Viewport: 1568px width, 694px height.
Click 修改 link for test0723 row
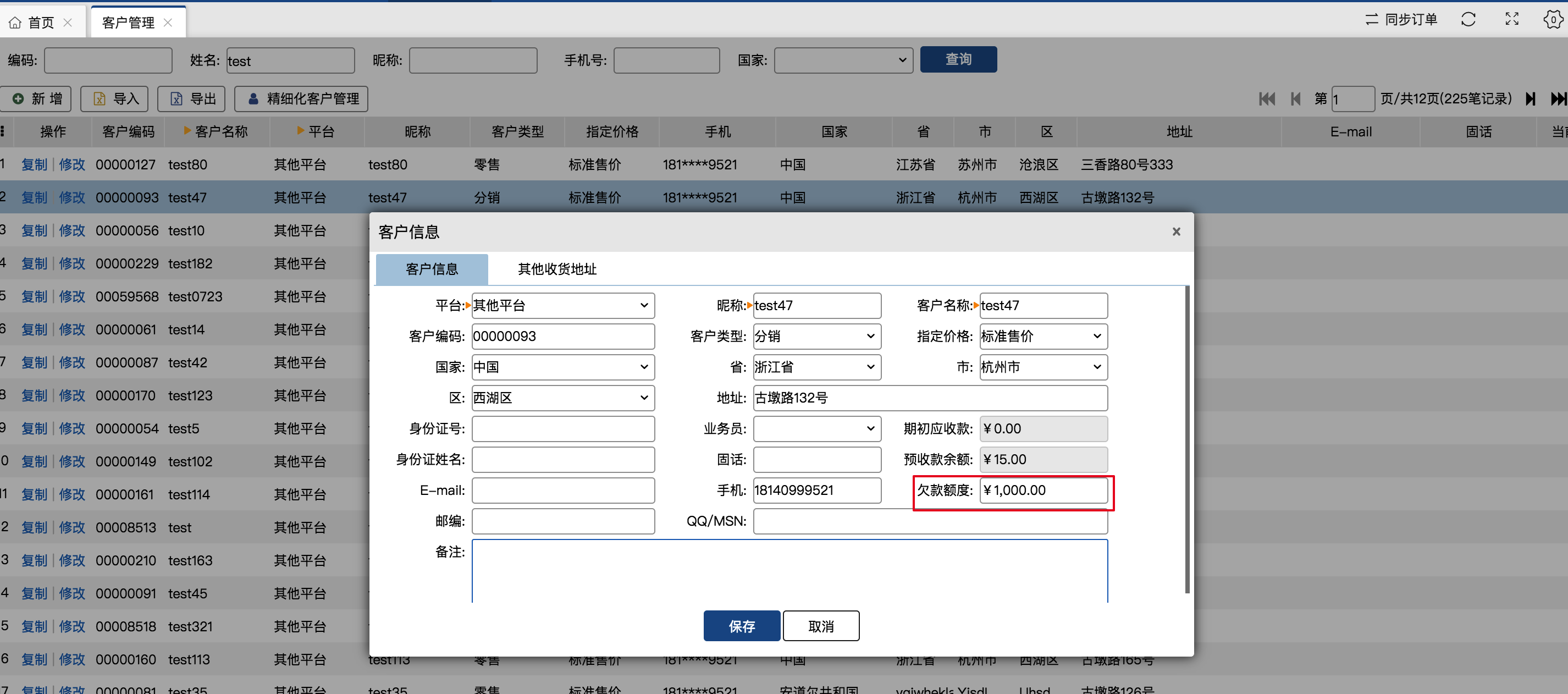(72, 296)
